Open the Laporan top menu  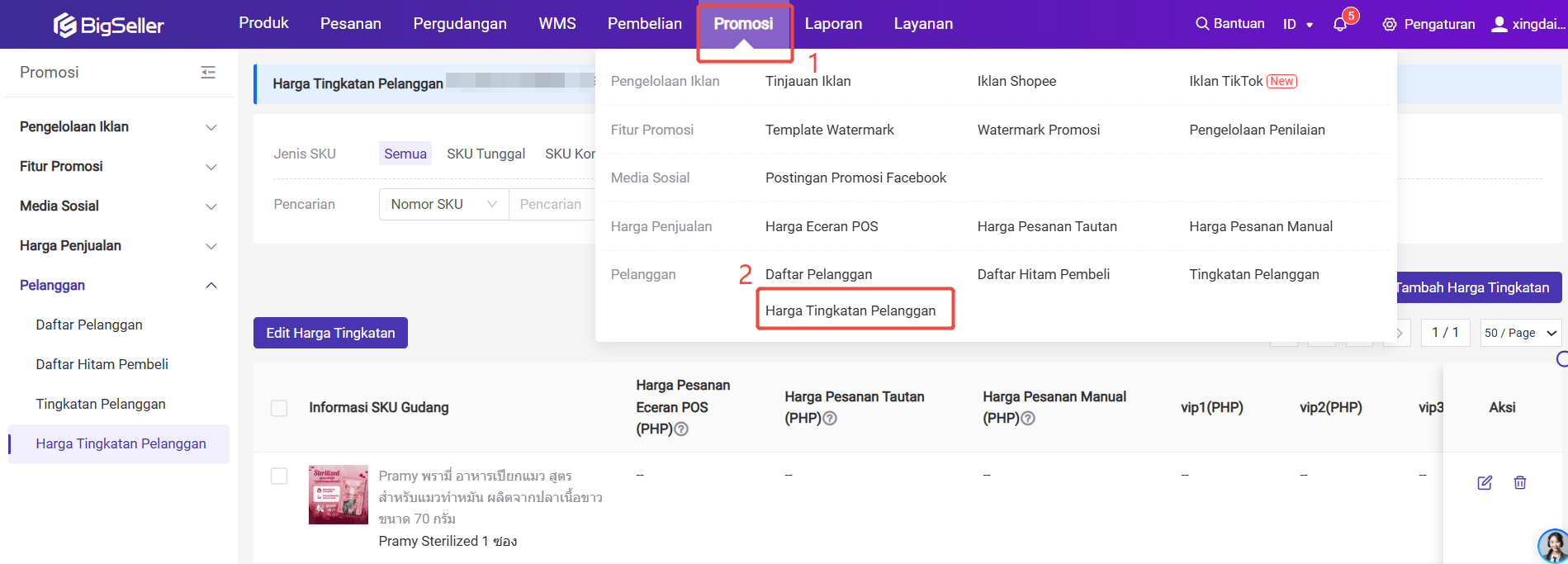coord(833,24)
